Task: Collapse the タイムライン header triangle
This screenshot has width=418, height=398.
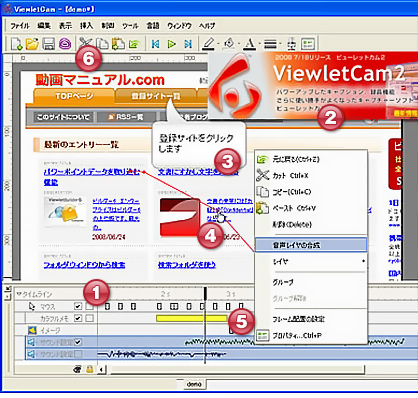Action: tap(18, 294)
